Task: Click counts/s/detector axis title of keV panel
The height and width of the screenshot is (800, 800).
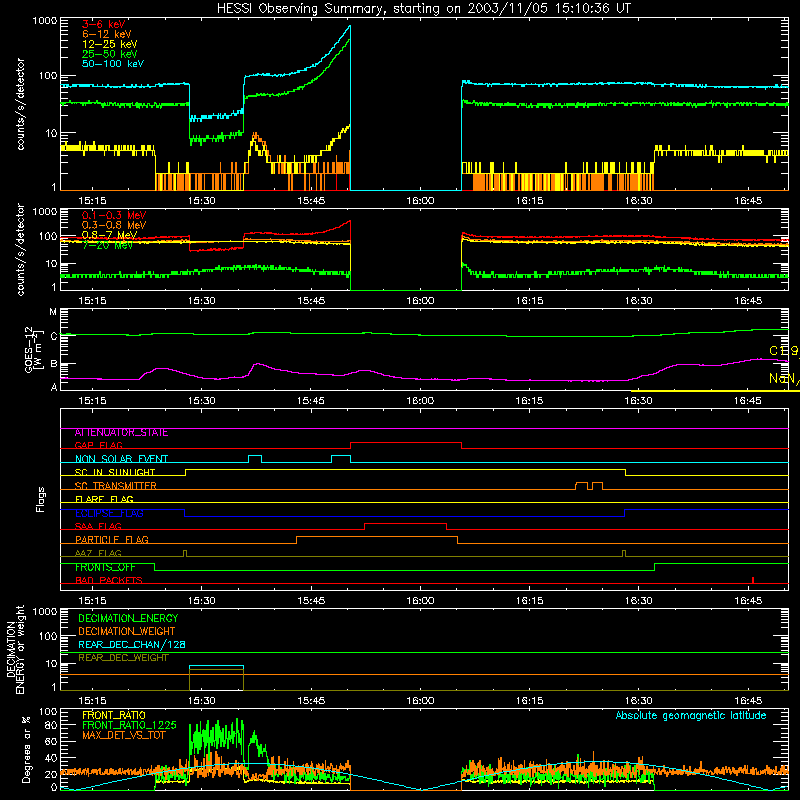Action: 20,104
